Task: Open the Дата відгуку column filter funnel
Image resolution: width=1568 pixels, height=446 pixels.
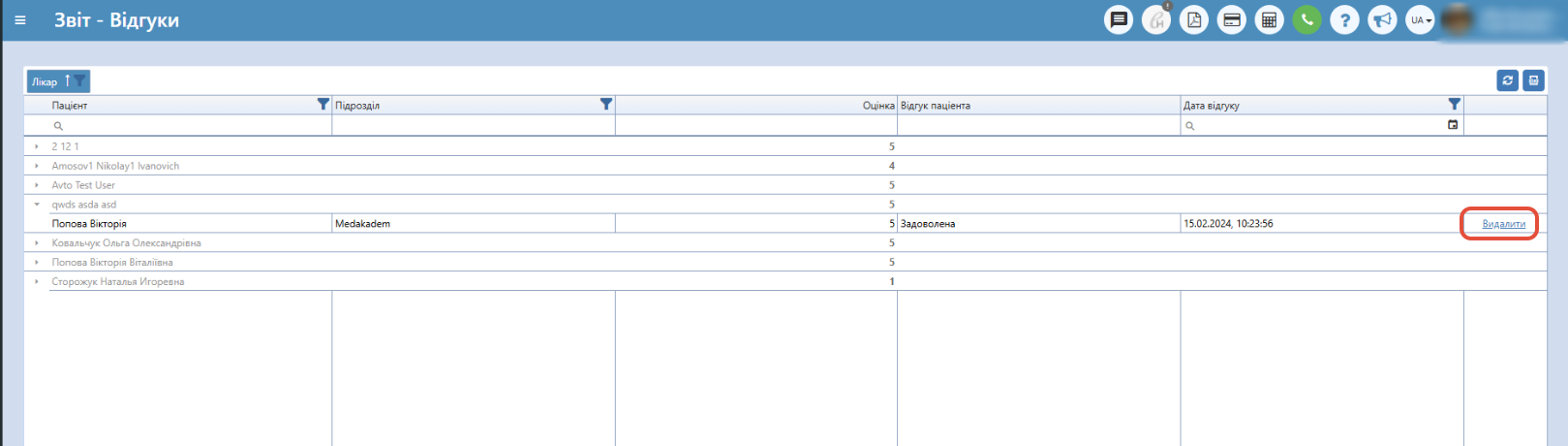Action: pyautogui.click(x=1455, y=104)
